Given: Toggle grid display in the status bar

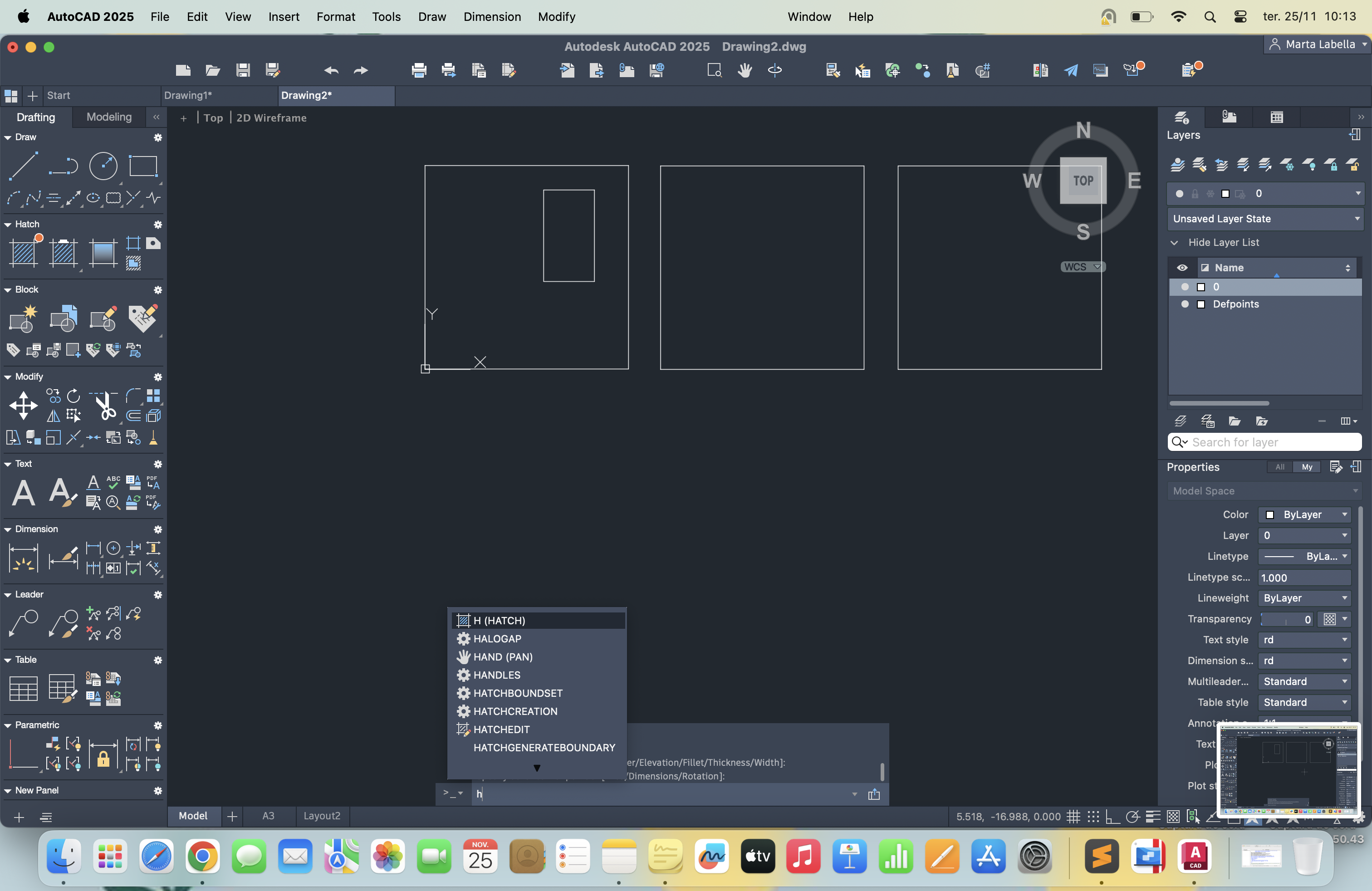Looking at the screenshot, I should pos(1073,817).
